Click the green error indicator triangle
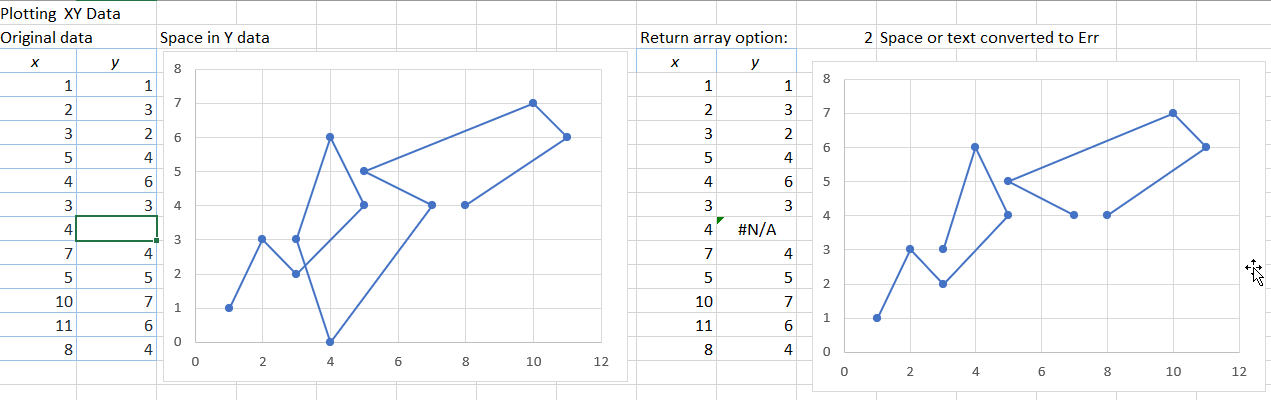The width and height of the screenshot is (1271, 400). pyautogui.click(x=720, y=220)
